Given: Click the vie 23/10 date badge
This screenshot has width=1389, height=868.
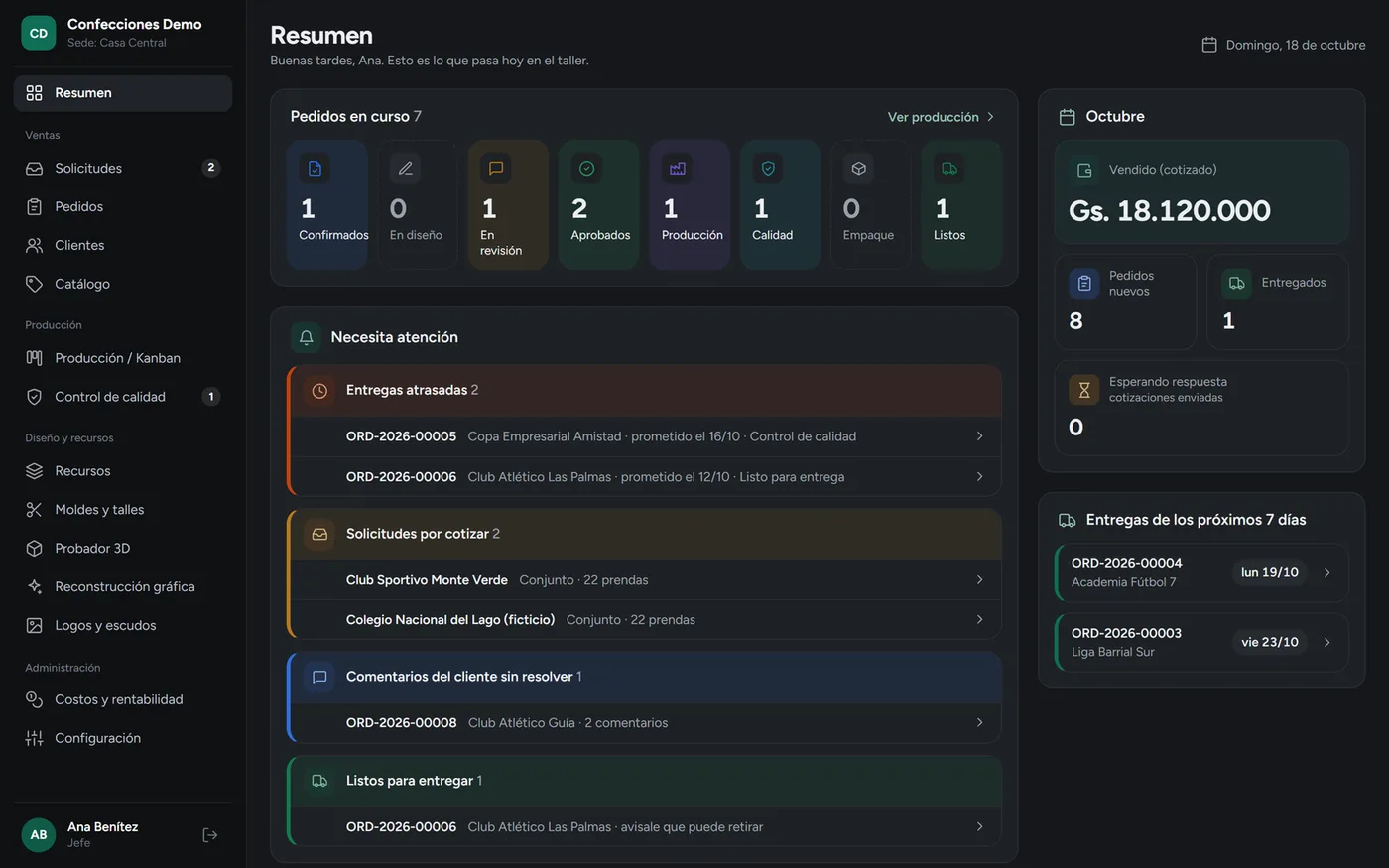Looking at the screenshot, I should pos(1269,642).
